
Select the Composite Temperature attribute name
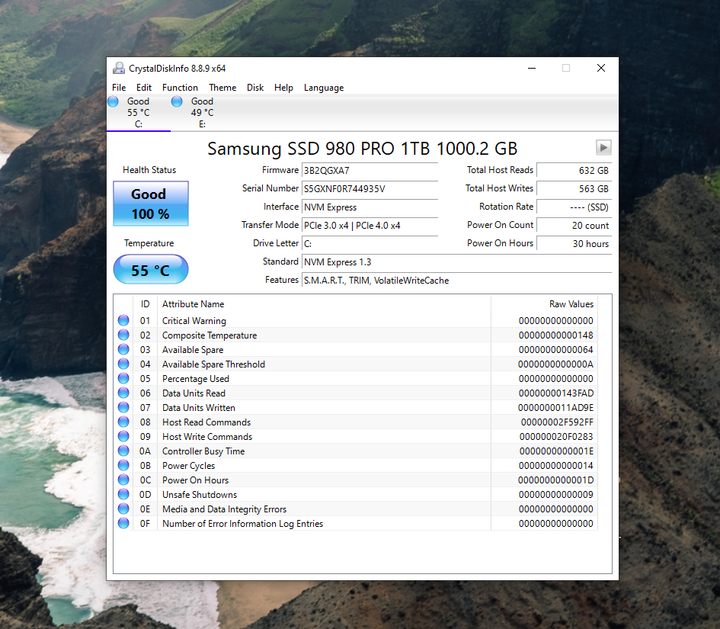tap(209, 335)
